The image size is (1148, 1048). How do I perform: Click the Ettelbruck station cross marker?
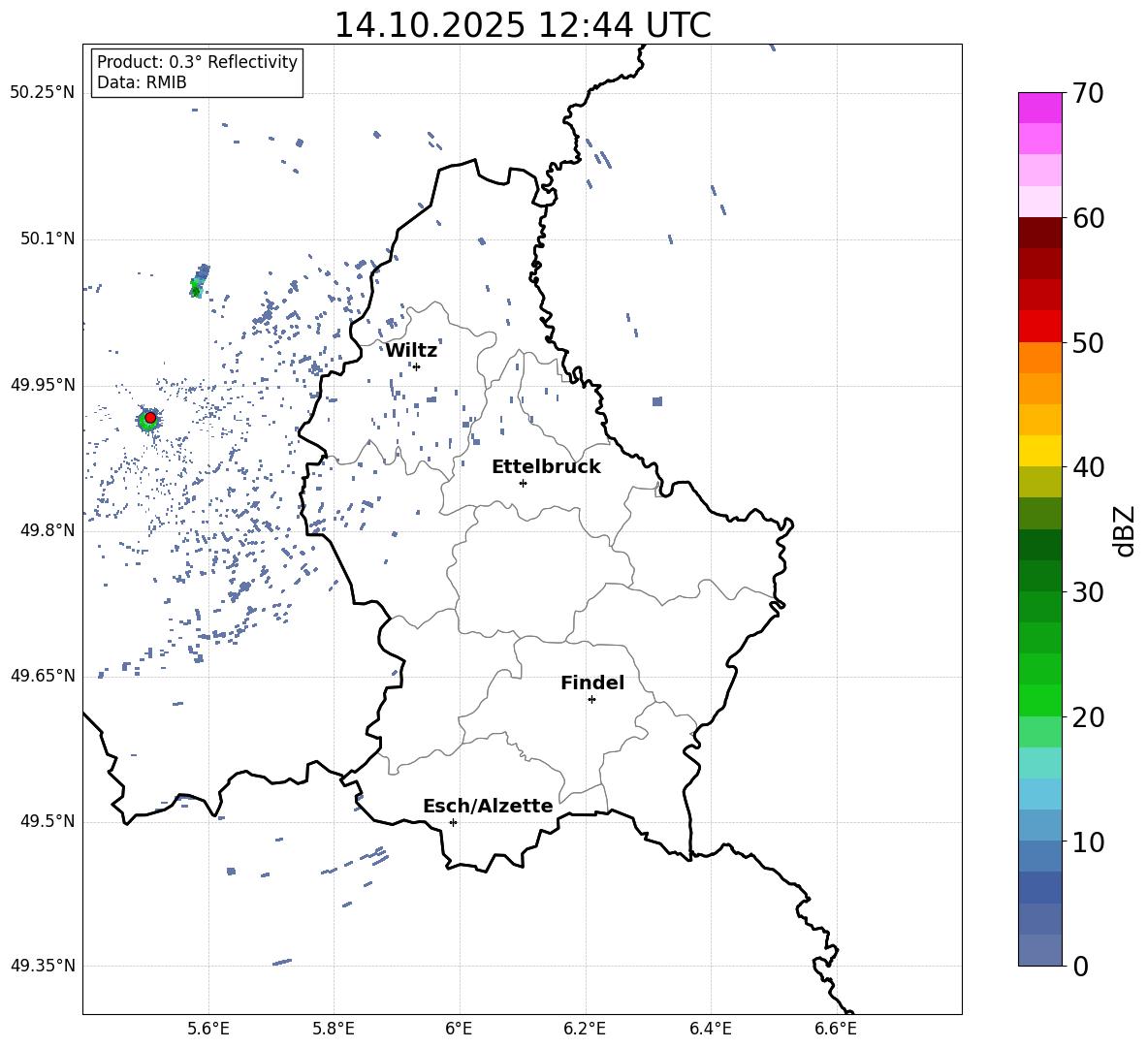tap(523, 483)
